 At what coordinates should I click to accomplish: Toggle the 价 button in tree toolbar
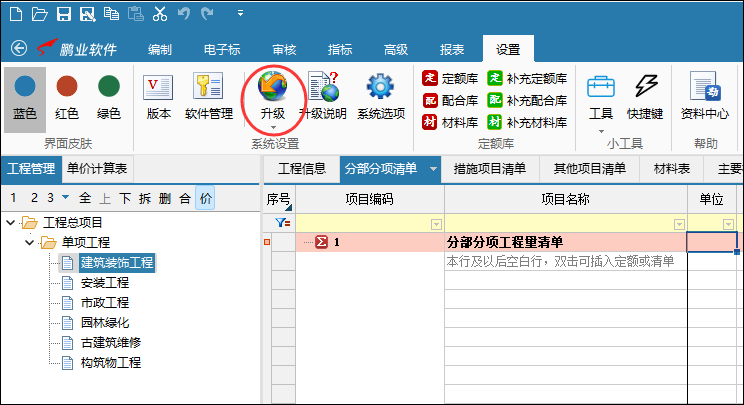point(205,198)
